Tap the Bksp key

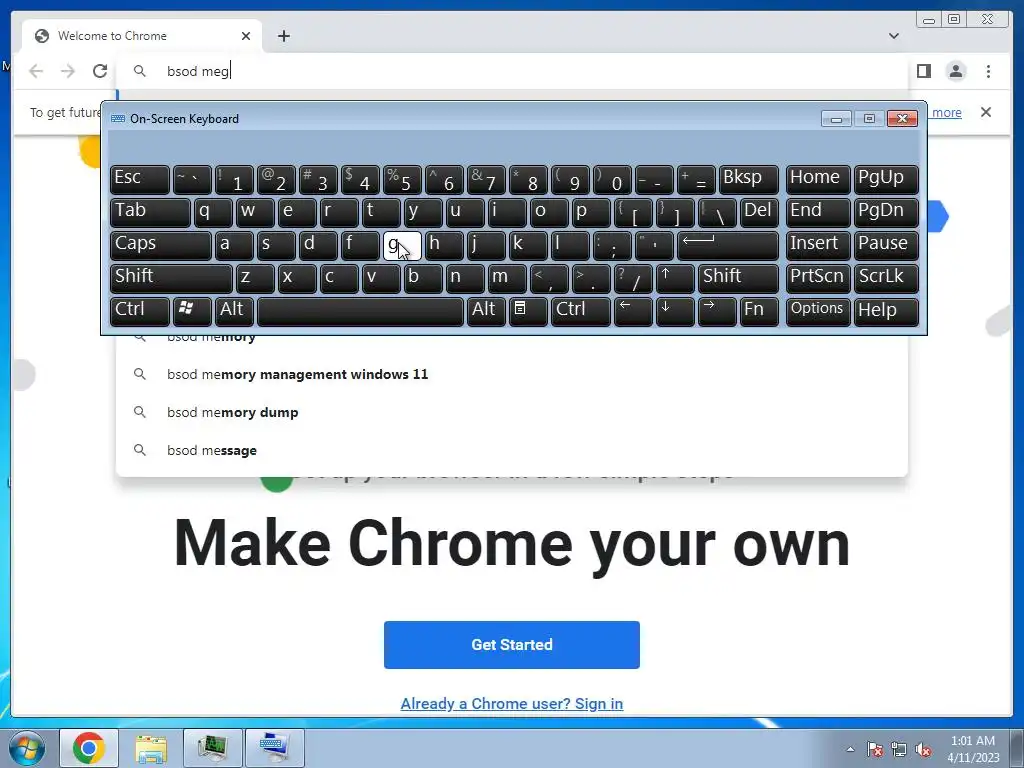coord(748,180)
